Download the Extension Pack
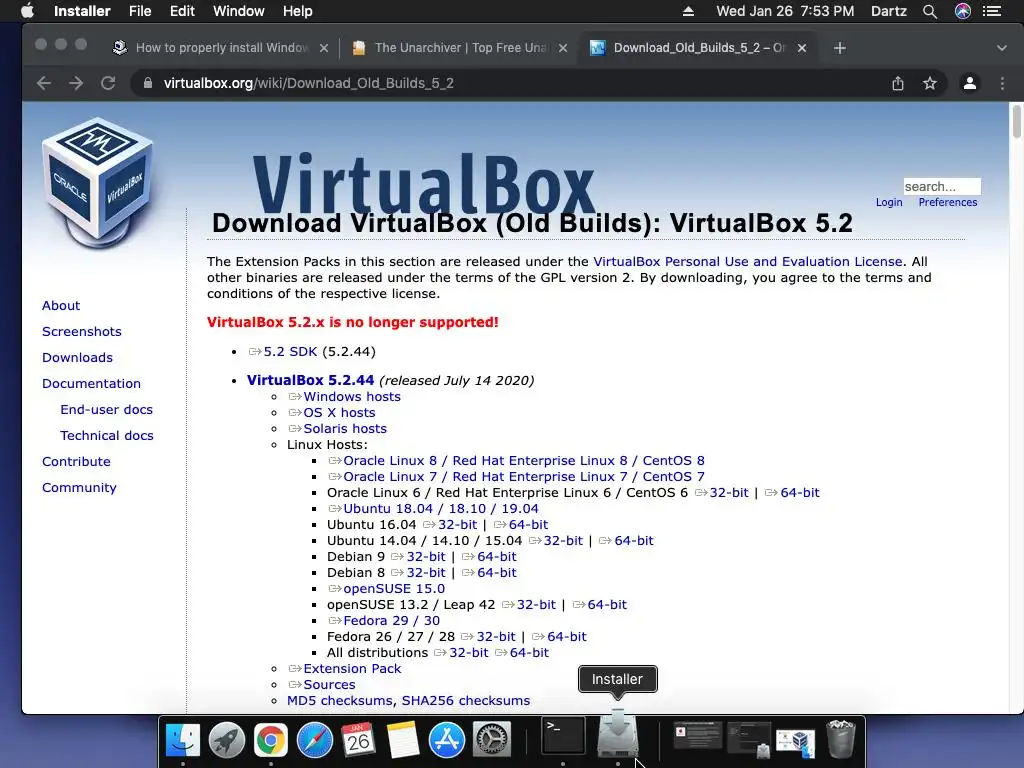 pyautogui.click(x=352, y=669)
